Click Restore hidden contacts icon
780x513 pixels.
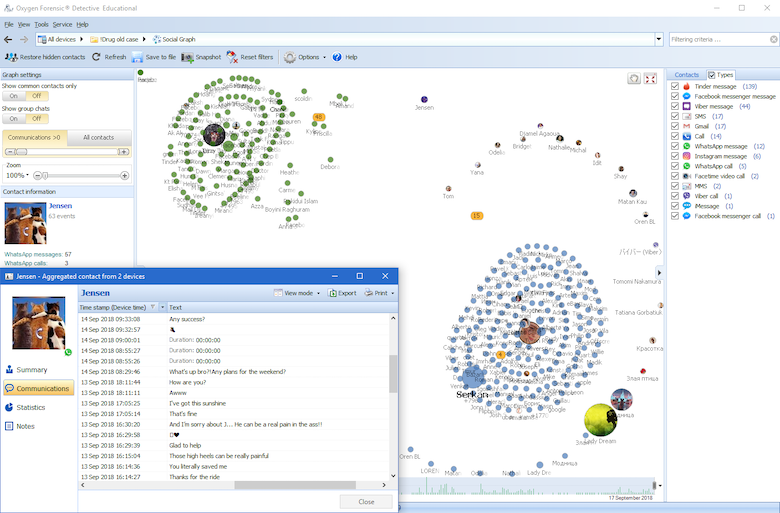tap(11, 57)
